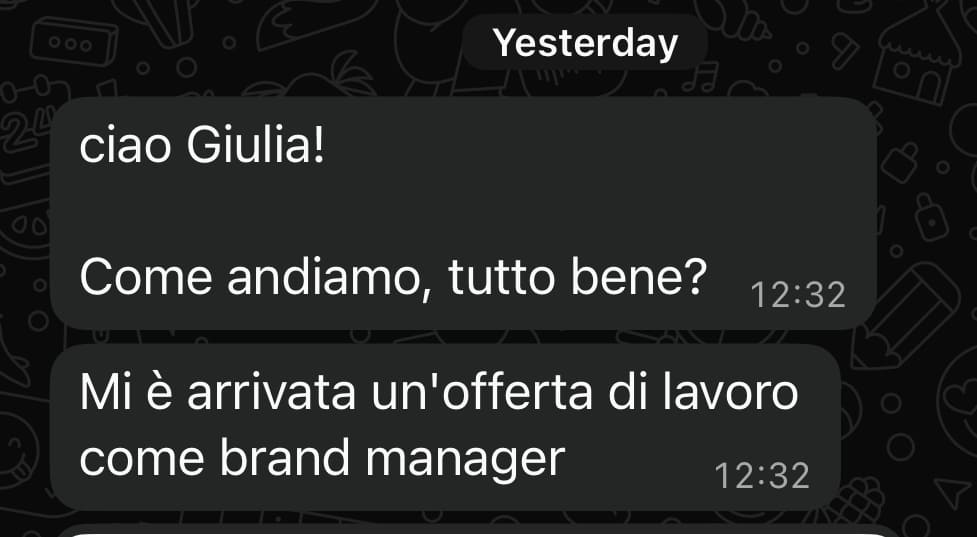Click the 12:32 timestamp in brand manager message

[x=762, y=477]
